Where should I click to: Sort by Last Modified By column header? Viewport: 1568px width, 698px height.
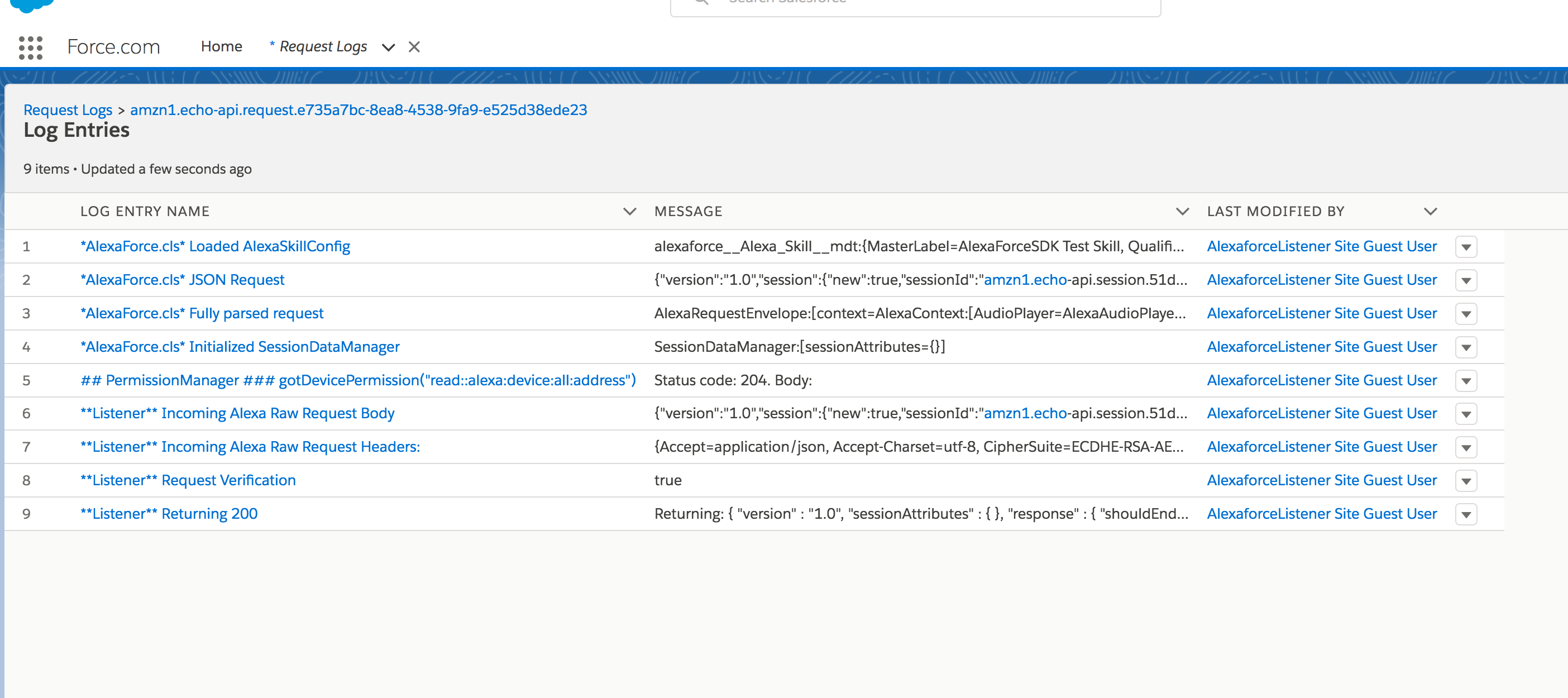[x=1276, y=211]
